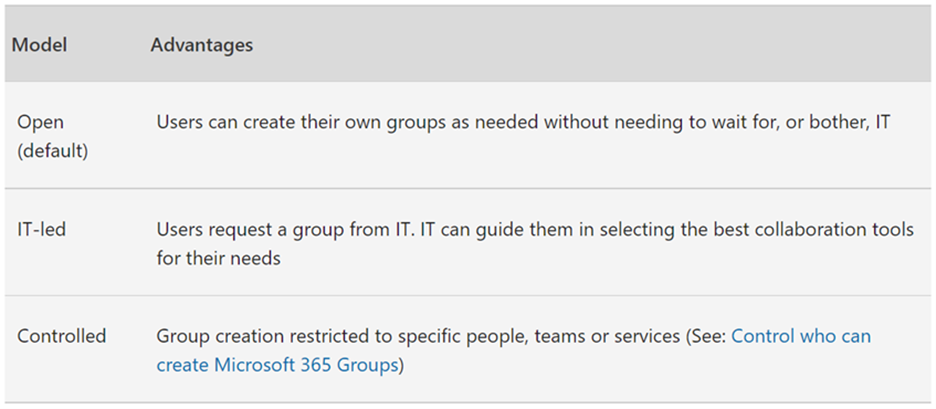Click the create Microsoft 365 Groups link text
The image size is (936, 409).
pos(277,364)
